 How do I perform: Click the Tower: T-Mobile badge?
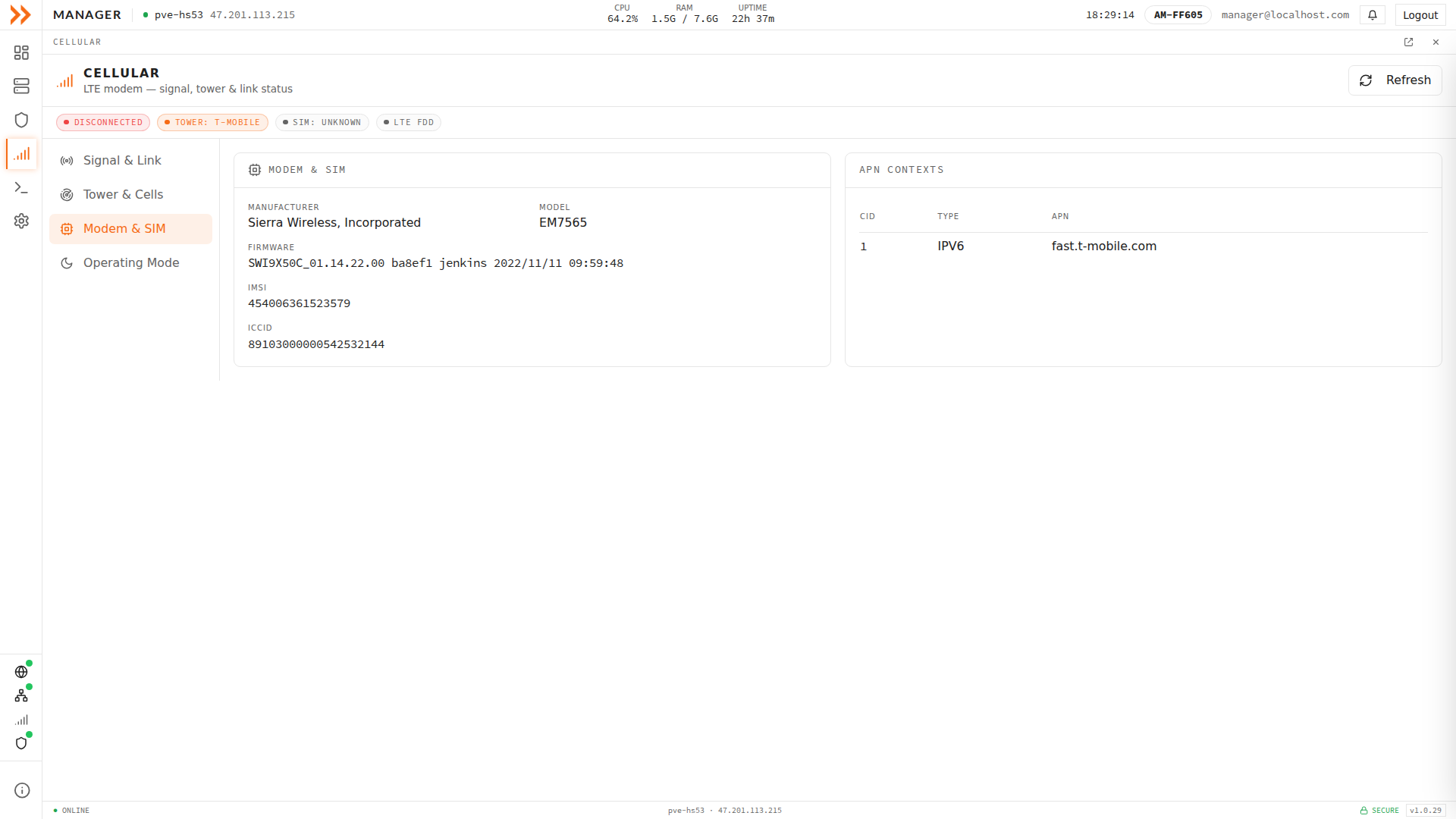(x=212, y=122)
